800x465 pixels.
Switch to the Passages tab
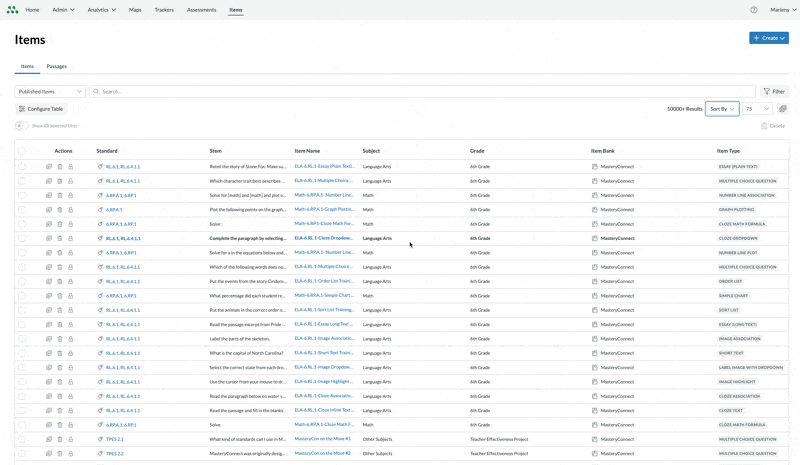pos(57,66)
